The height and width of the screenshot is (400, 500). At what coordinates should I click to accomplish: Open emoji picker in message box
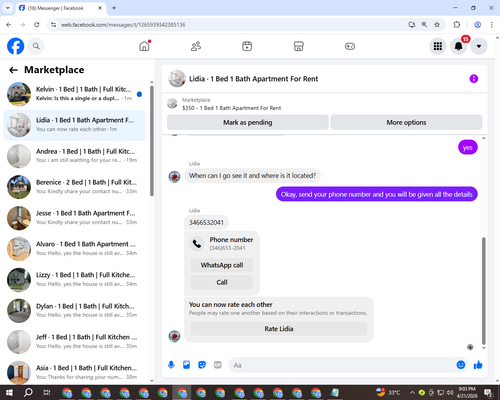pyautogui.click(x=461, y=365)
